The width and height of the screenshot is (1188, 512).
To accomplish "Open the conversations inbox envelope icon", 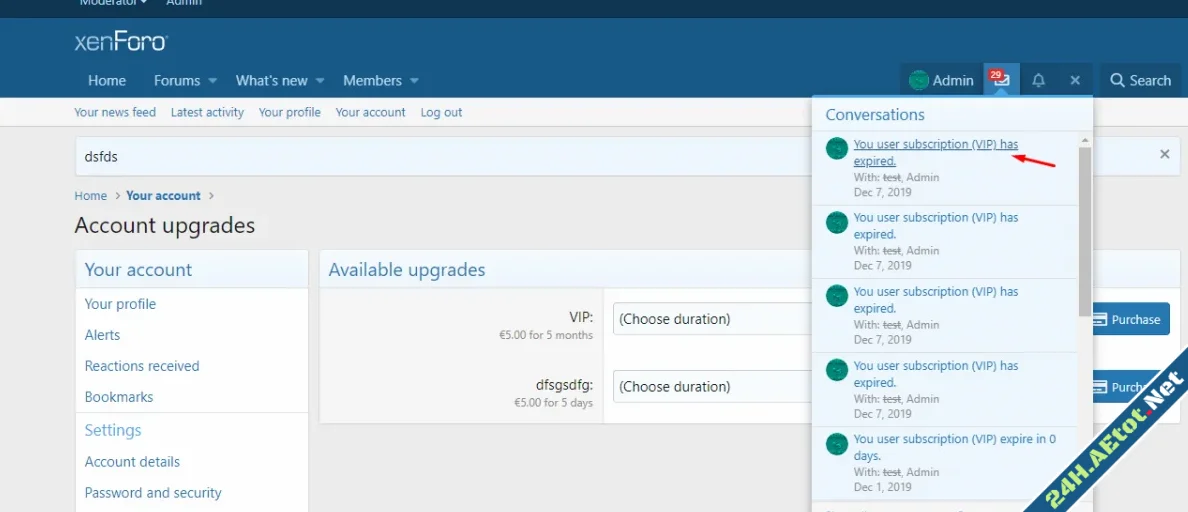I will [1001, 80].
